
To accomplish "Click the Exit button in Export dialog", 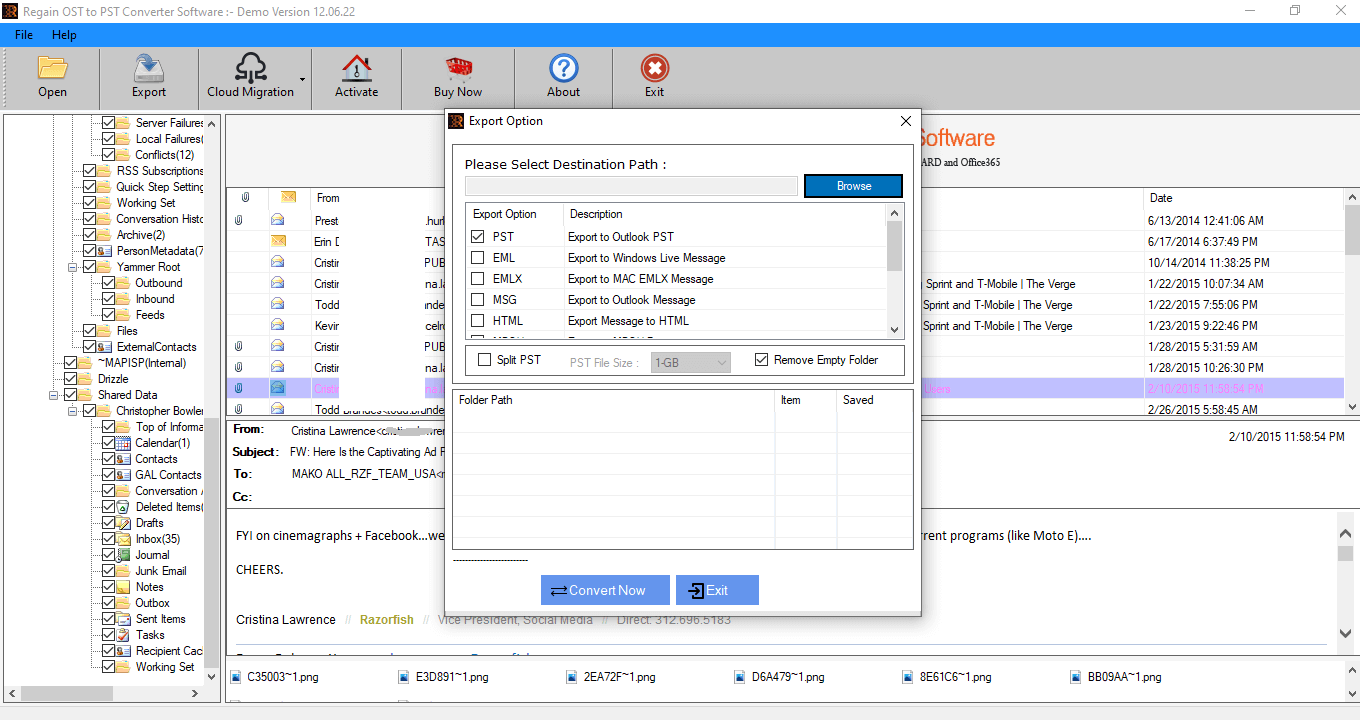I will coord(717,590).
